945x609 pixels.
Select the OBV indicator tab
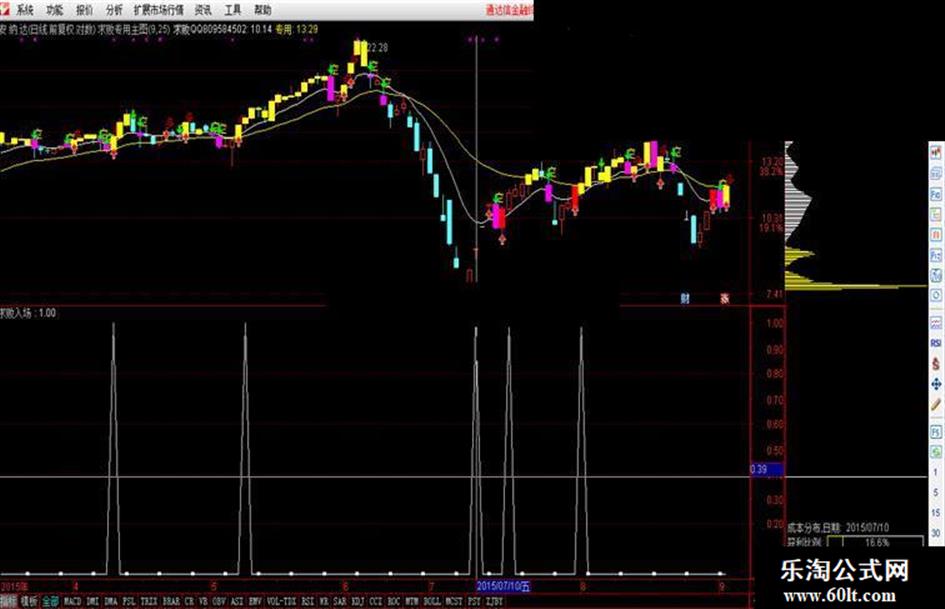tap(219, 601)
